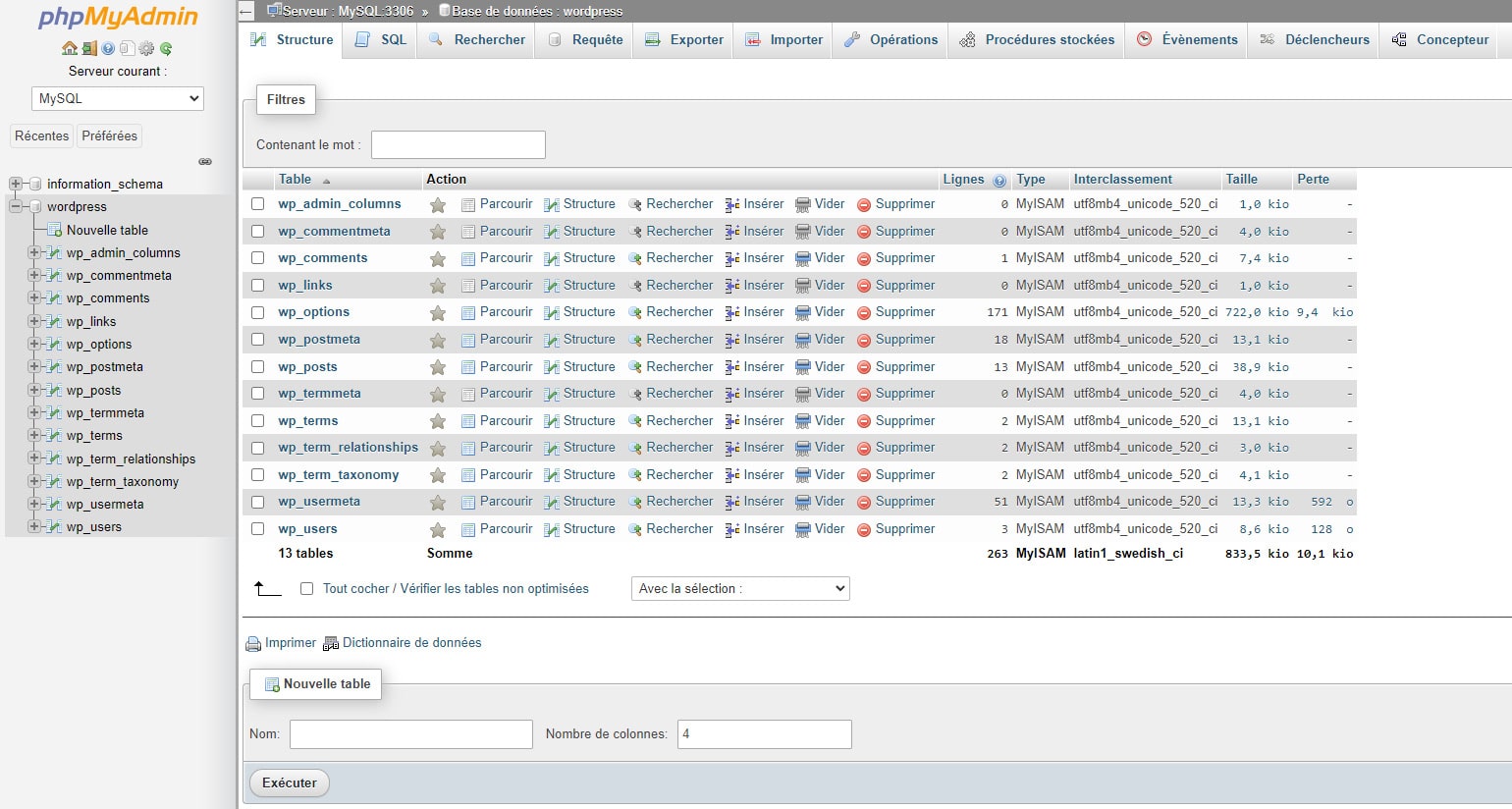Open the blue help documentation icon

tap(108, 48)
